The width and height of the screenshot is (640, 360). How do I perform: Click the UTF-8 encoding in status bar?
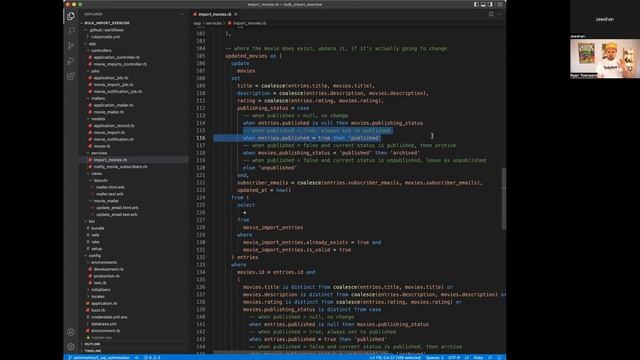(454, 358)
